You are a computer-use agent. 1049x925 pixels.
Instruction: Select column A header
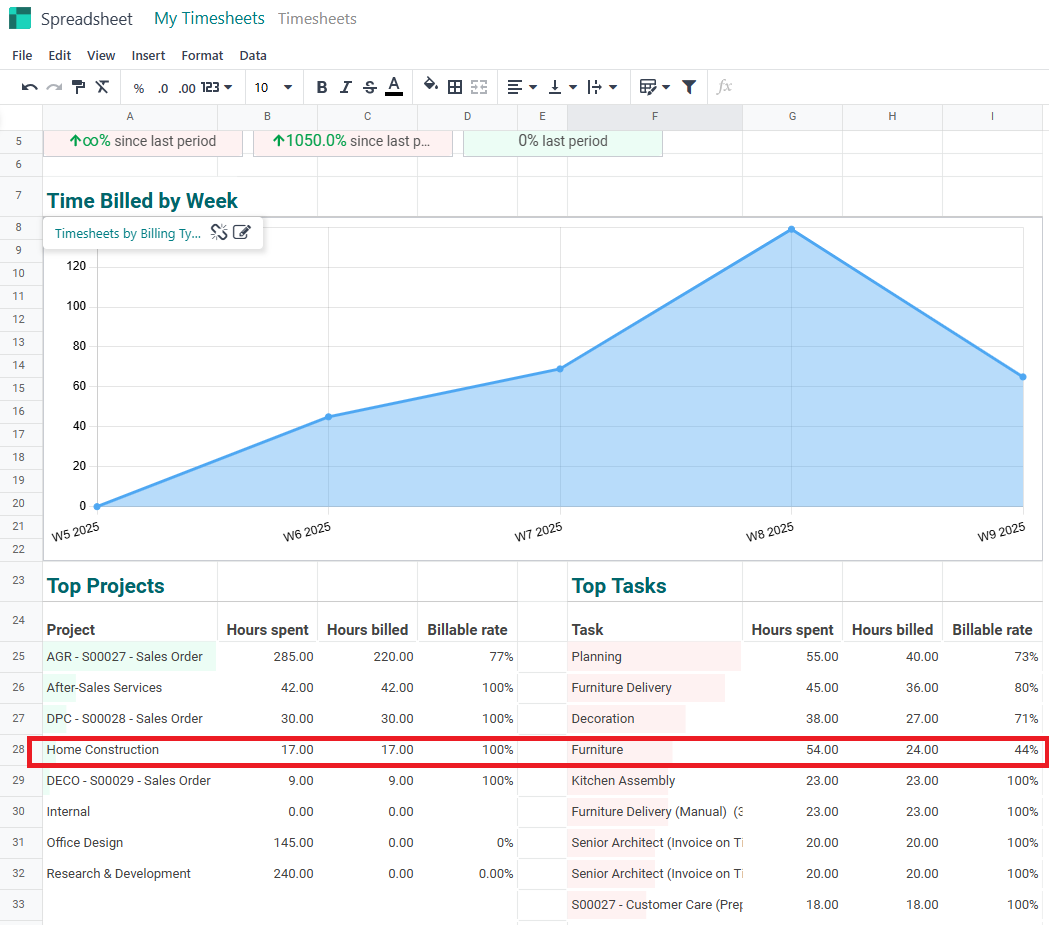[x=130, y=116]
